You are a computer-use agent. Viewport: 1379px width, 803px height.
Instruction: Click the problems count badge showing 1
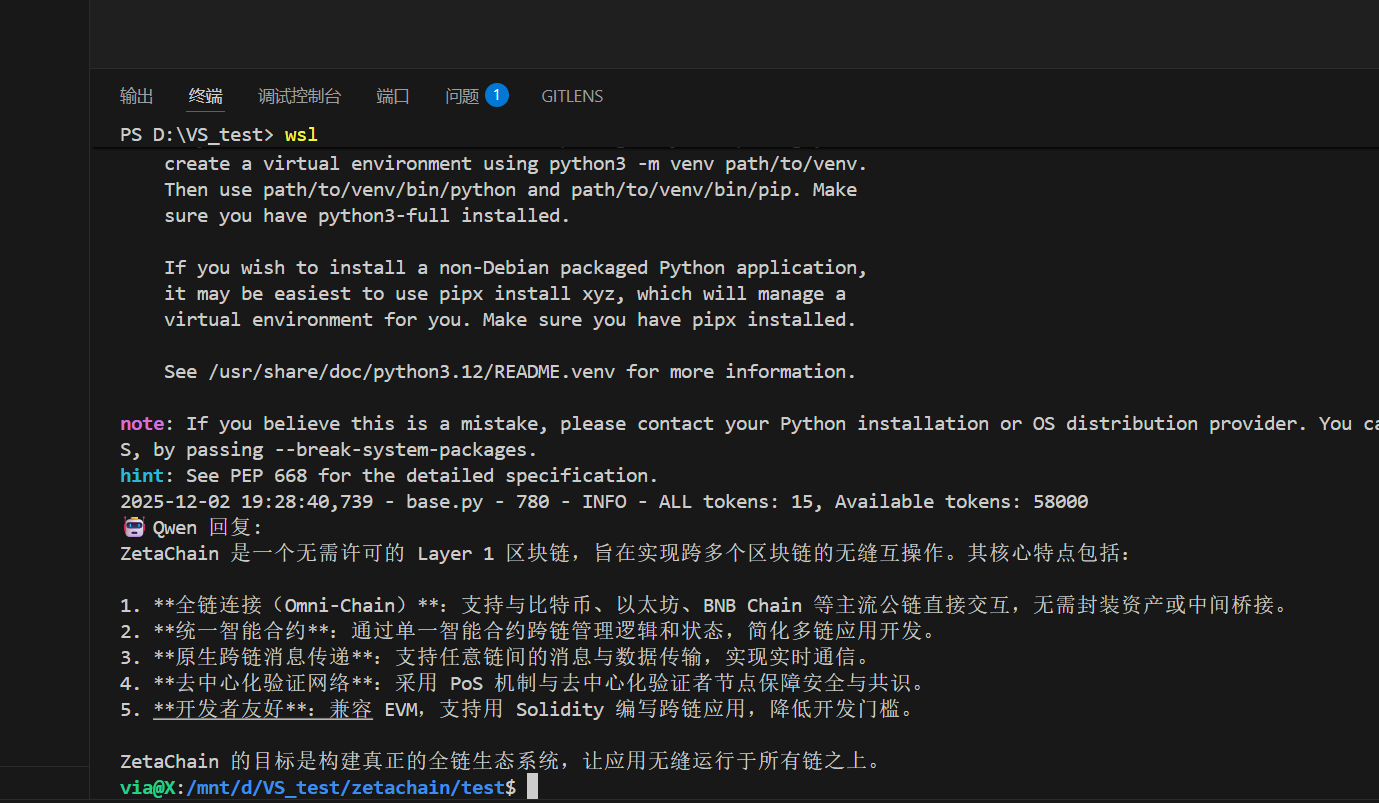coord(497,95)
